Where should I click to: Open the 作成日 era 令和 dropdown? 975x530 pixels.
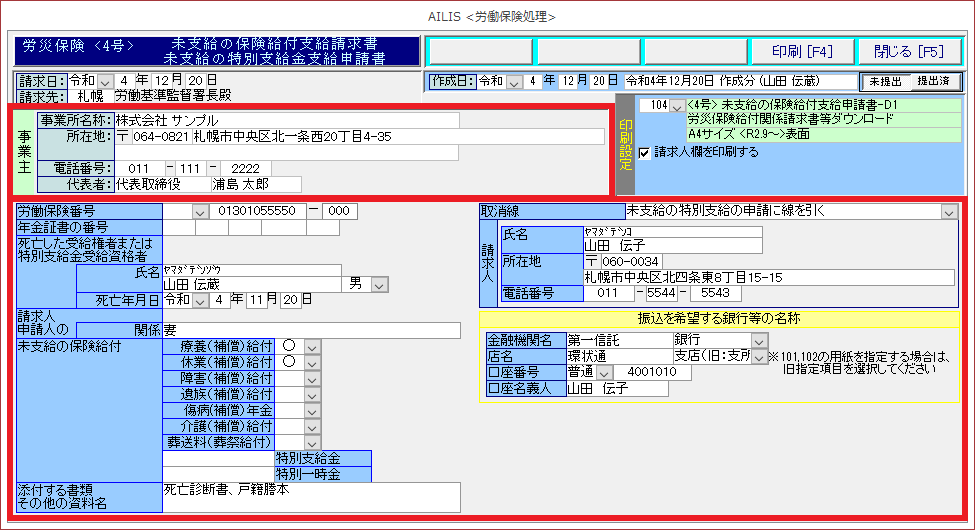pyautogui.click(x=515, y=81)
